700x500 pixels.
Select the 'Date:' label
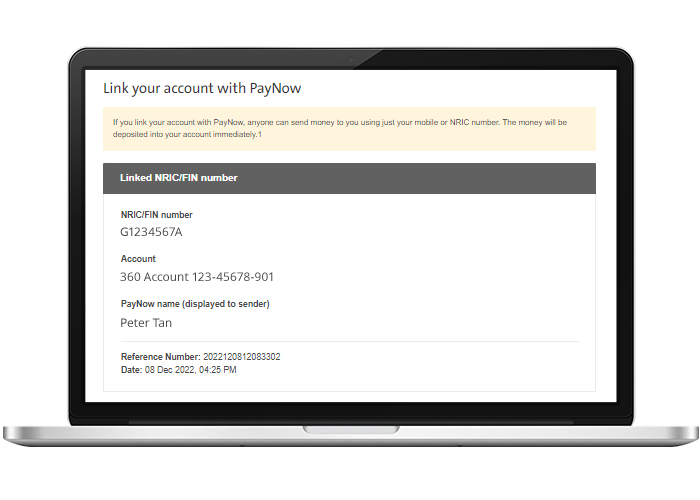131,370
